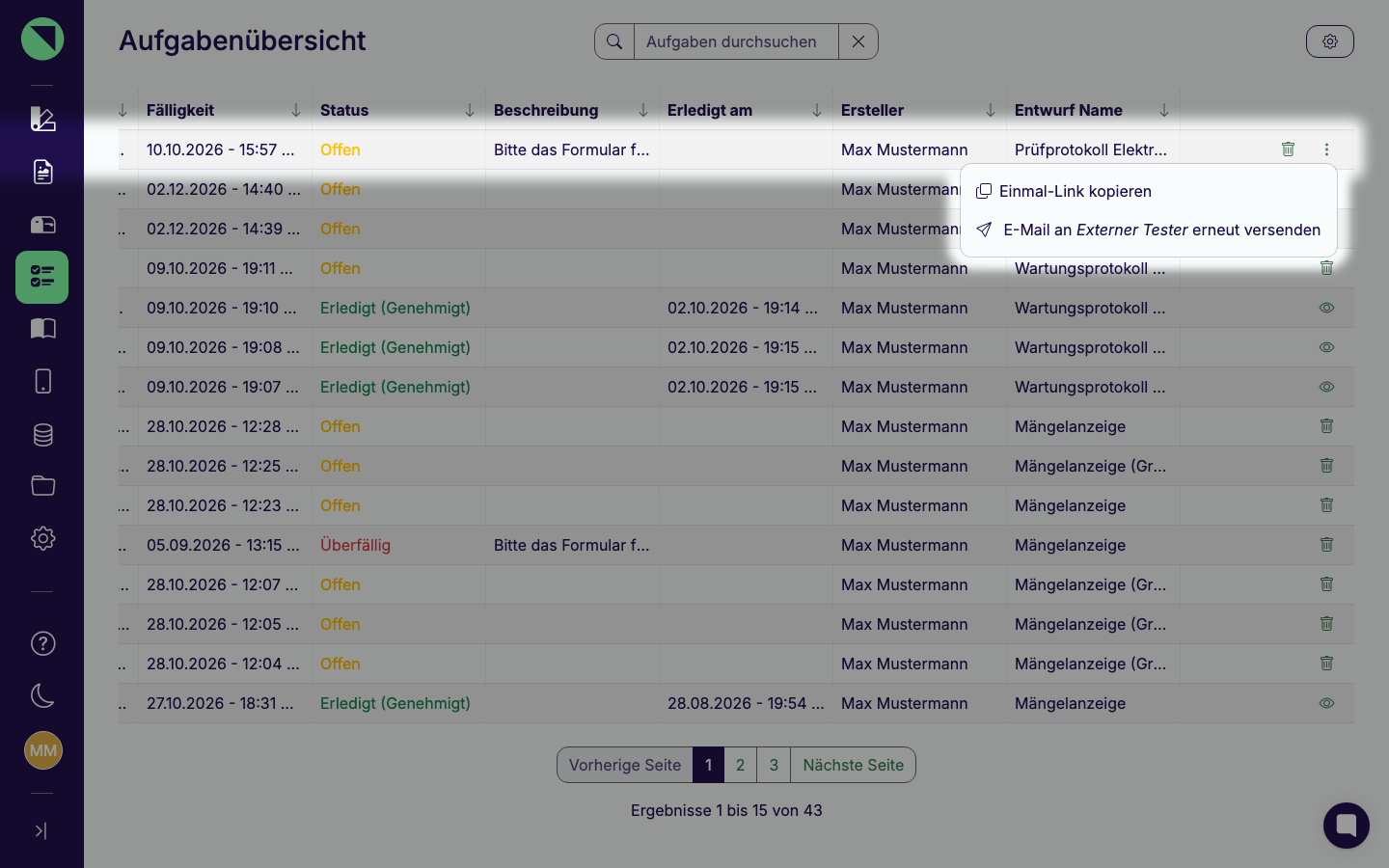Sort by the Status column arrow
The height and width of the screenshot is (868, 1389).
[470, 110]
